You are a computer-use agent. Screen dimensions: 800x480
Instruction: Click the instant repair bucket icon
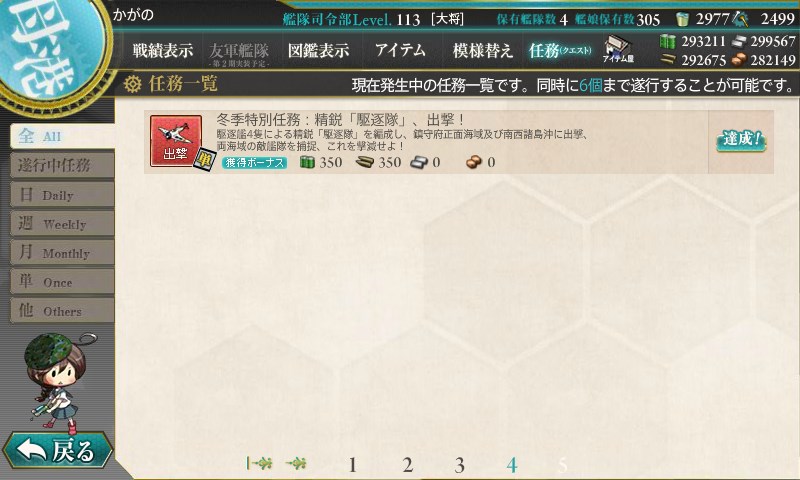[x=682, y=19]
